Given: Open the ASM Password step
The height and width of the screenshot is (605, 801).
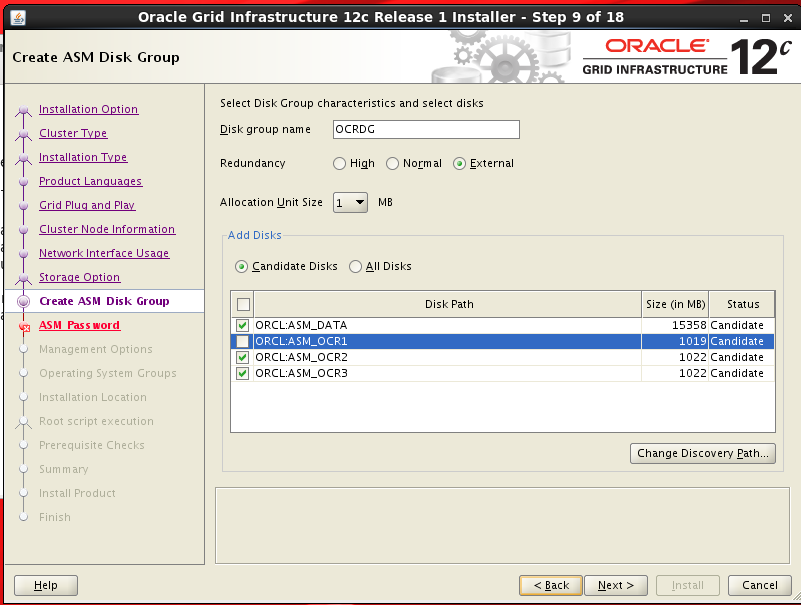Looking at the screenshot, I should click(x=79, y=325).
